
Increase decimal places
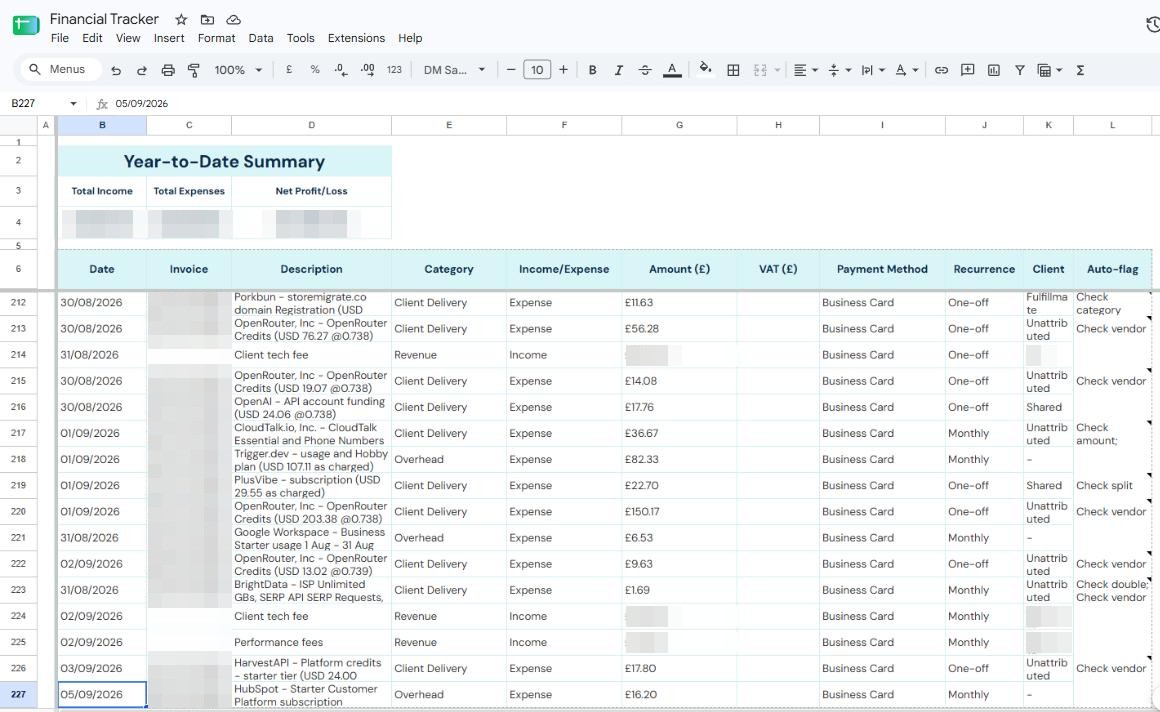pyautogui.click(x=367, y=70)
